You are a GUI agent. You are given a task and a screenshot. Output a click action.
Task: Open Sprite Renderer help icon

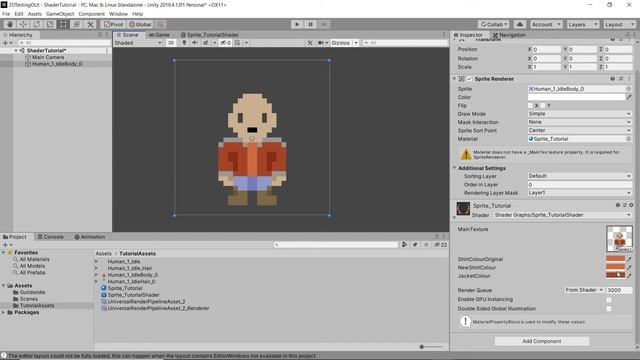[x=613, y=79]
